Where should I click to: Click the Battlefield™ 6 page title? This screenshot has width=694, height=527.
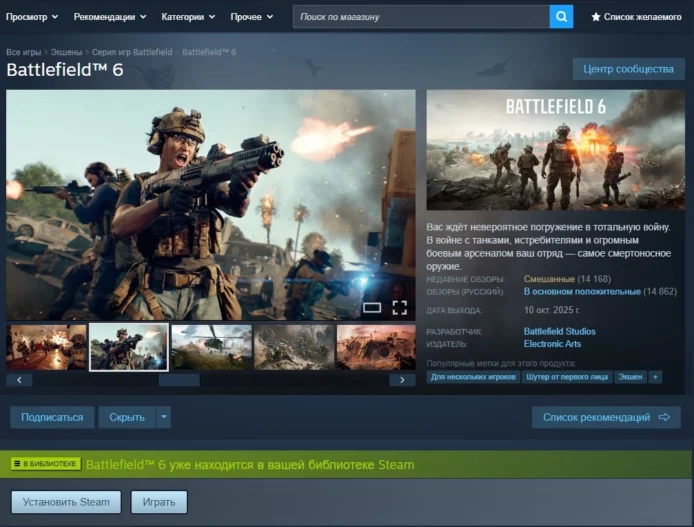[65, 70]
